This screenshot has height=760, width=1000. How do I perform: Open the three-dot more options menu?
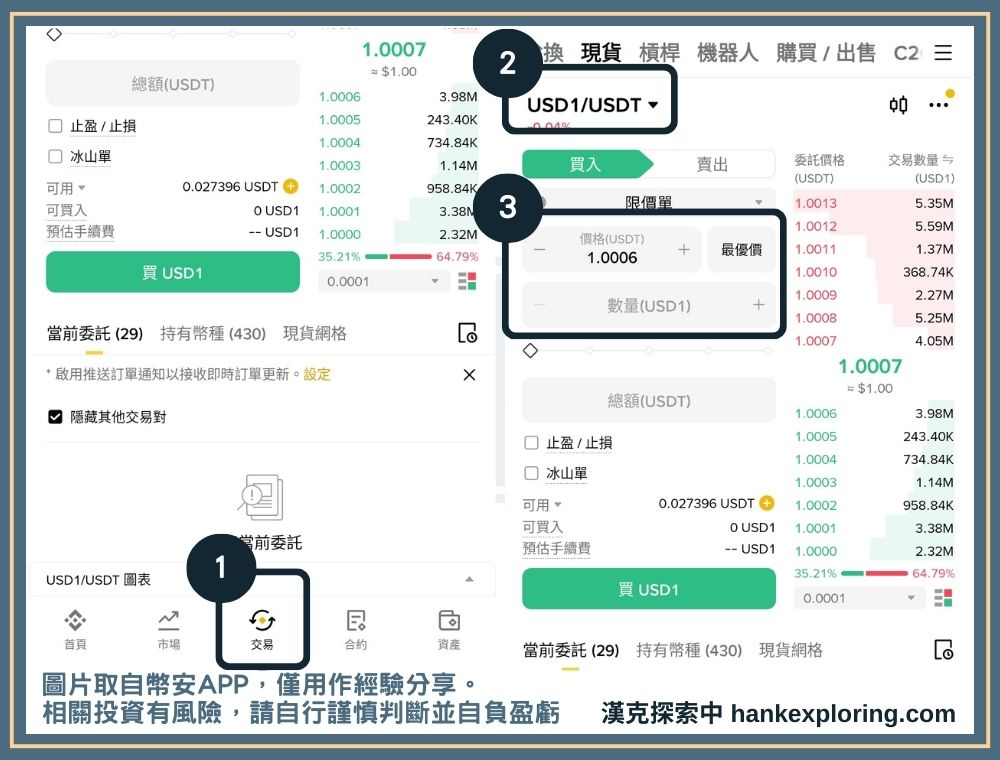(938, 105)
